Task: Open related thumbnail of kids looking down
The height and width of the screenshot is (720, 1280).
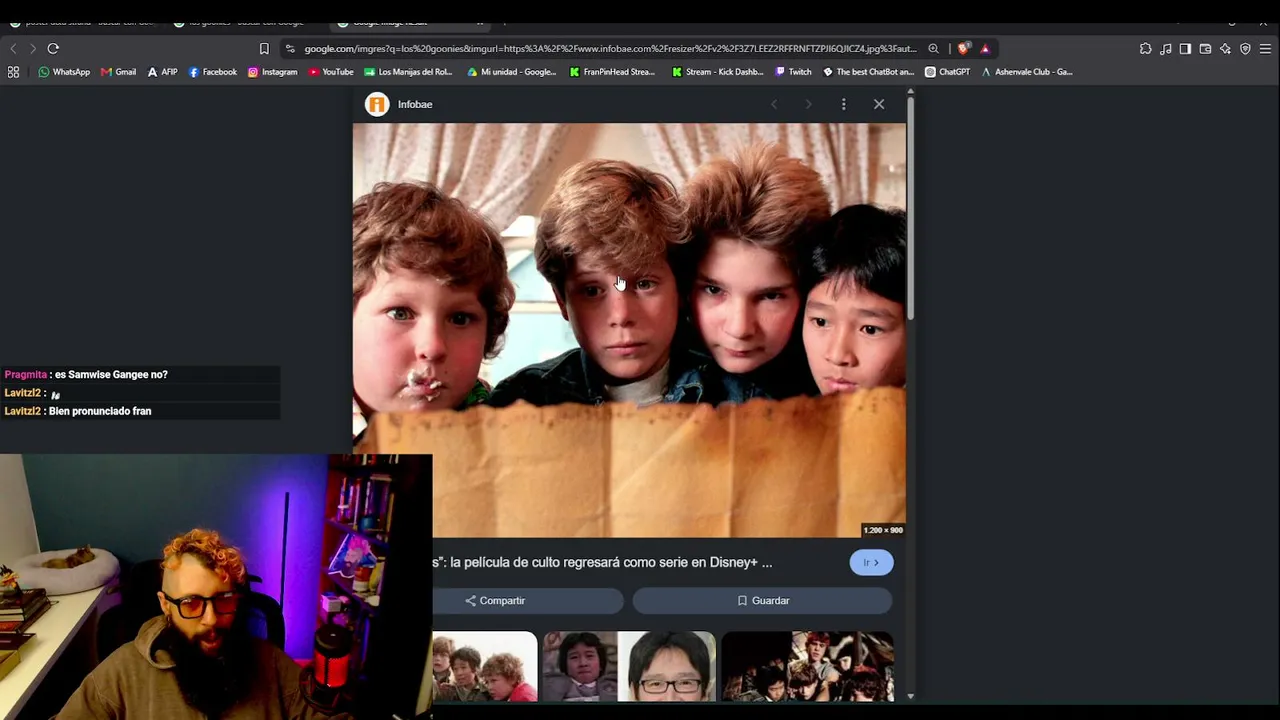Action: [485, 666]
